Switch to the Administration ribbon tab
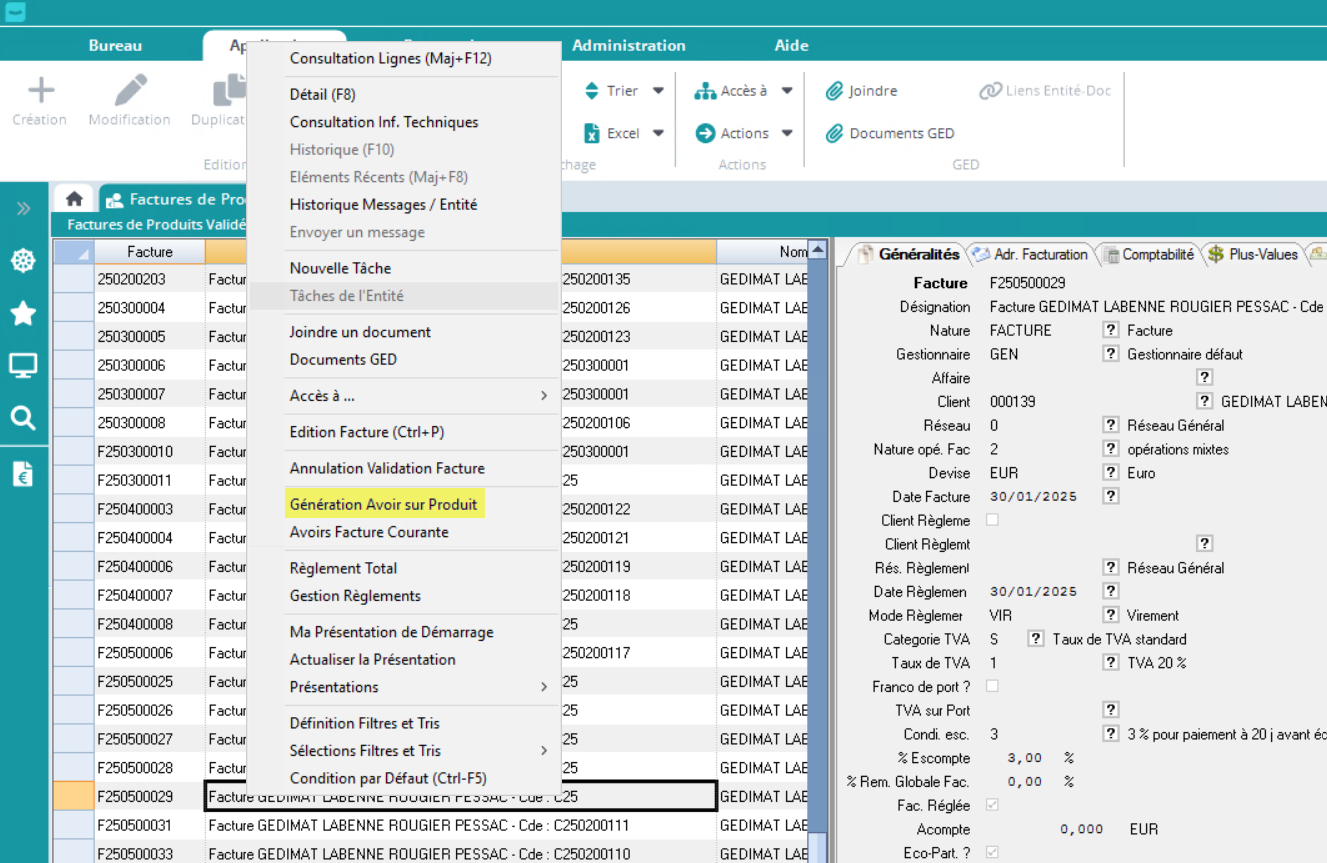 [x=629, y=45]
